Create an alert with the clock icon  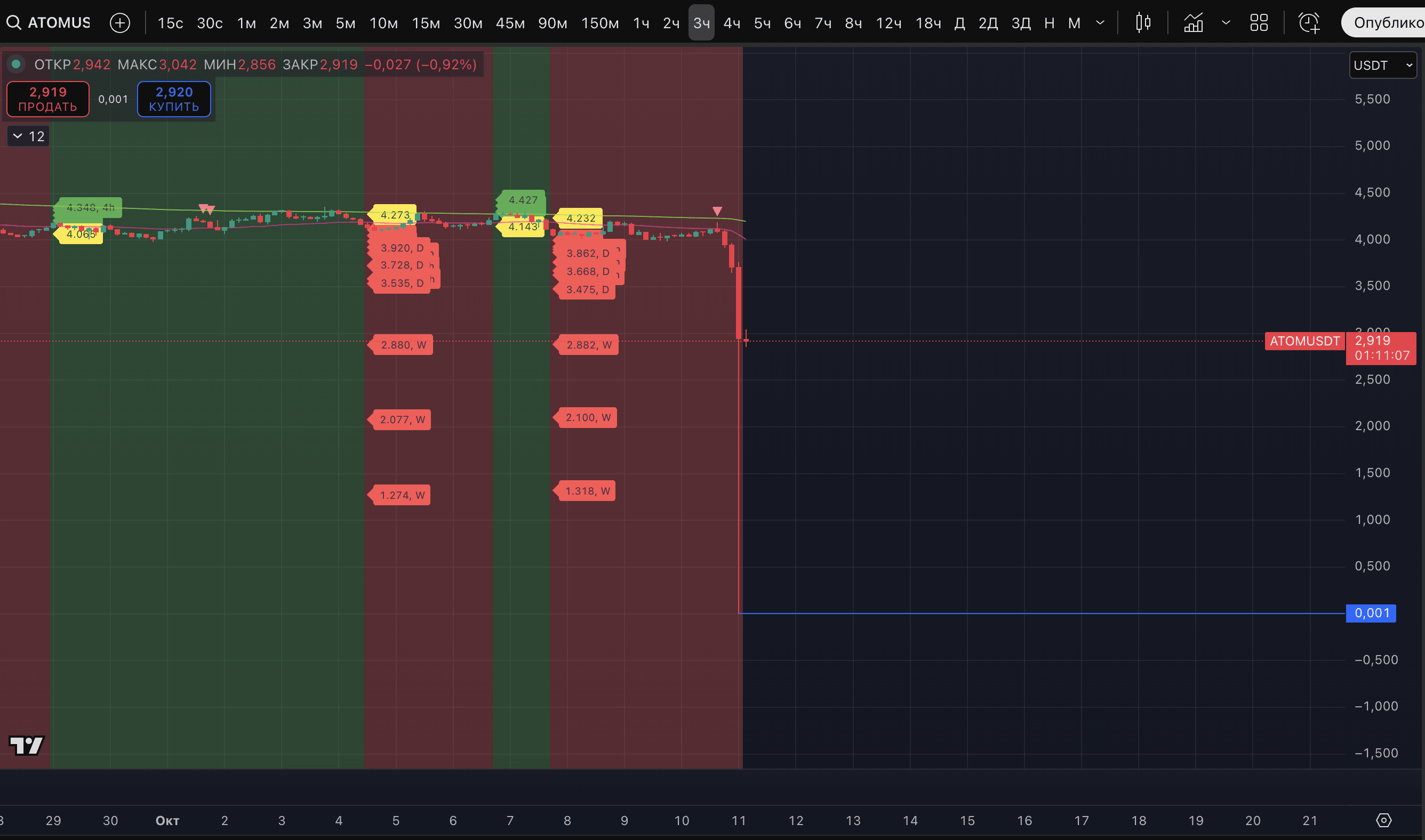[1309, 22]
